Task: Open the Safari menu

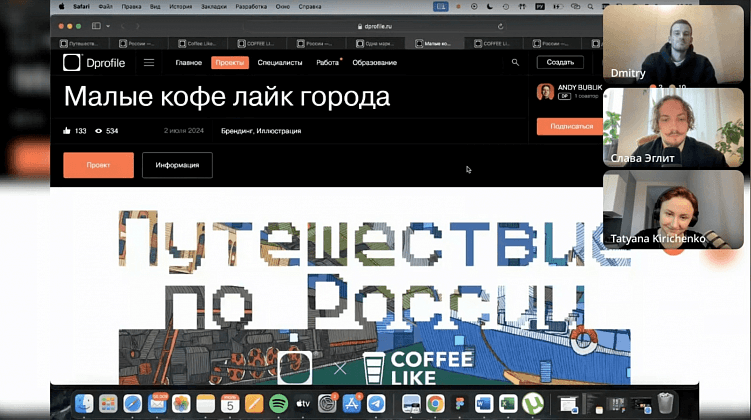Action: (x=81, y=7)
